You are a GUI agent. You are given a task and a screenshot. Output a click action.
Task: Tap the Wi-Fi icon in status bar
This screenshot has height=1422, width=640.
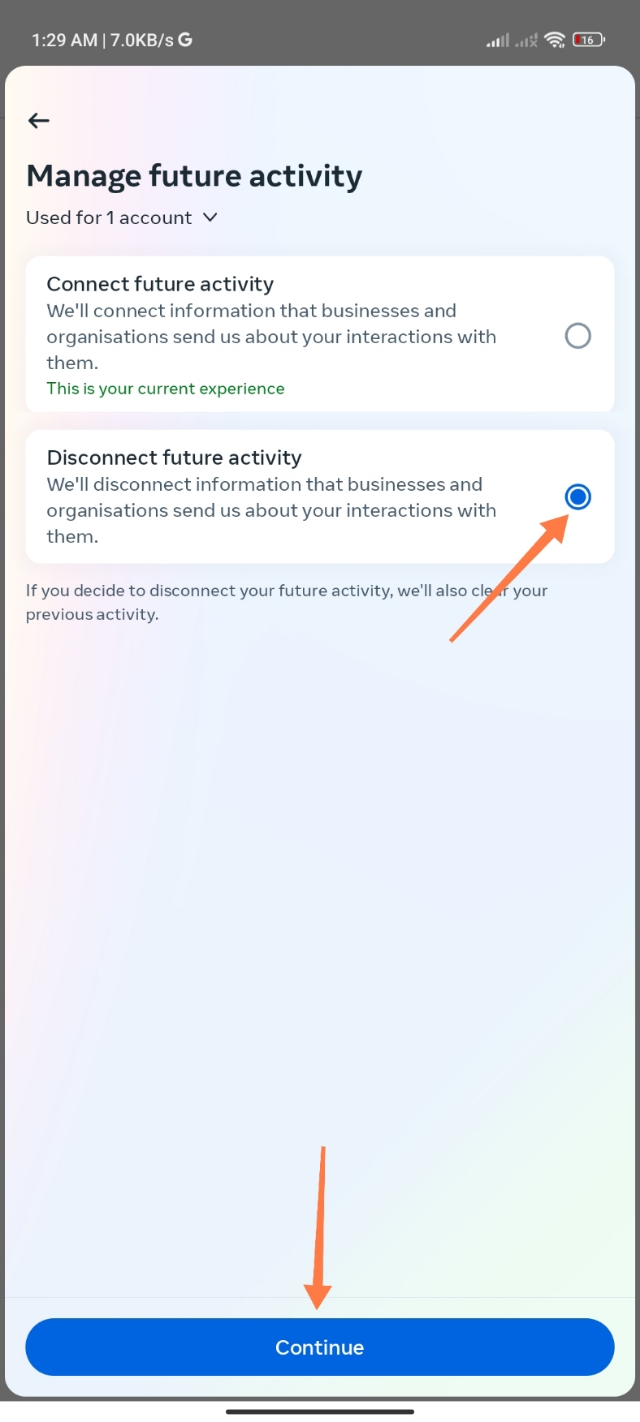click(554, 40)
